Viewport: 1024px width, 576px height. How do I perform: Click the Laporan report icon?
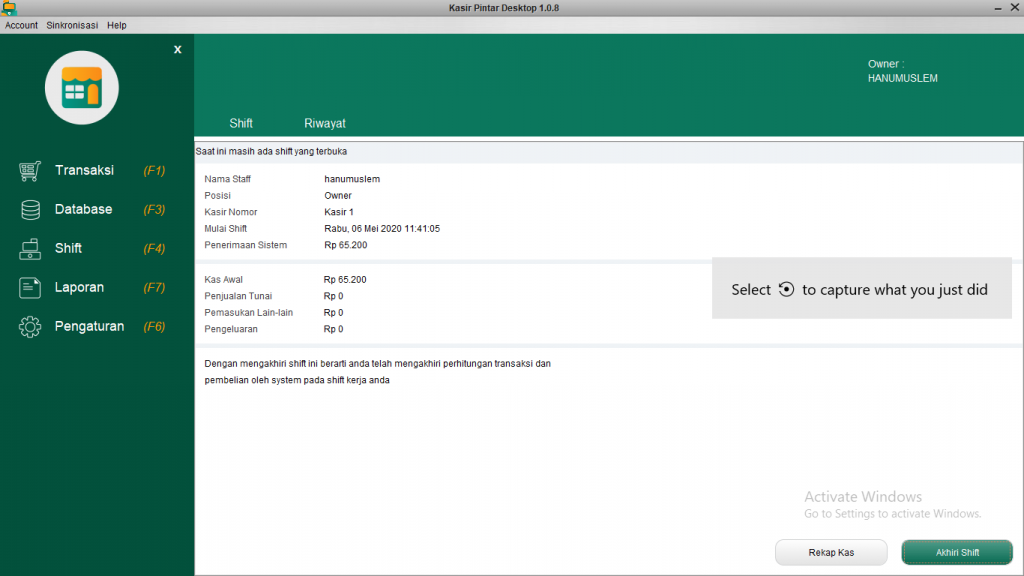coord(29,287)
